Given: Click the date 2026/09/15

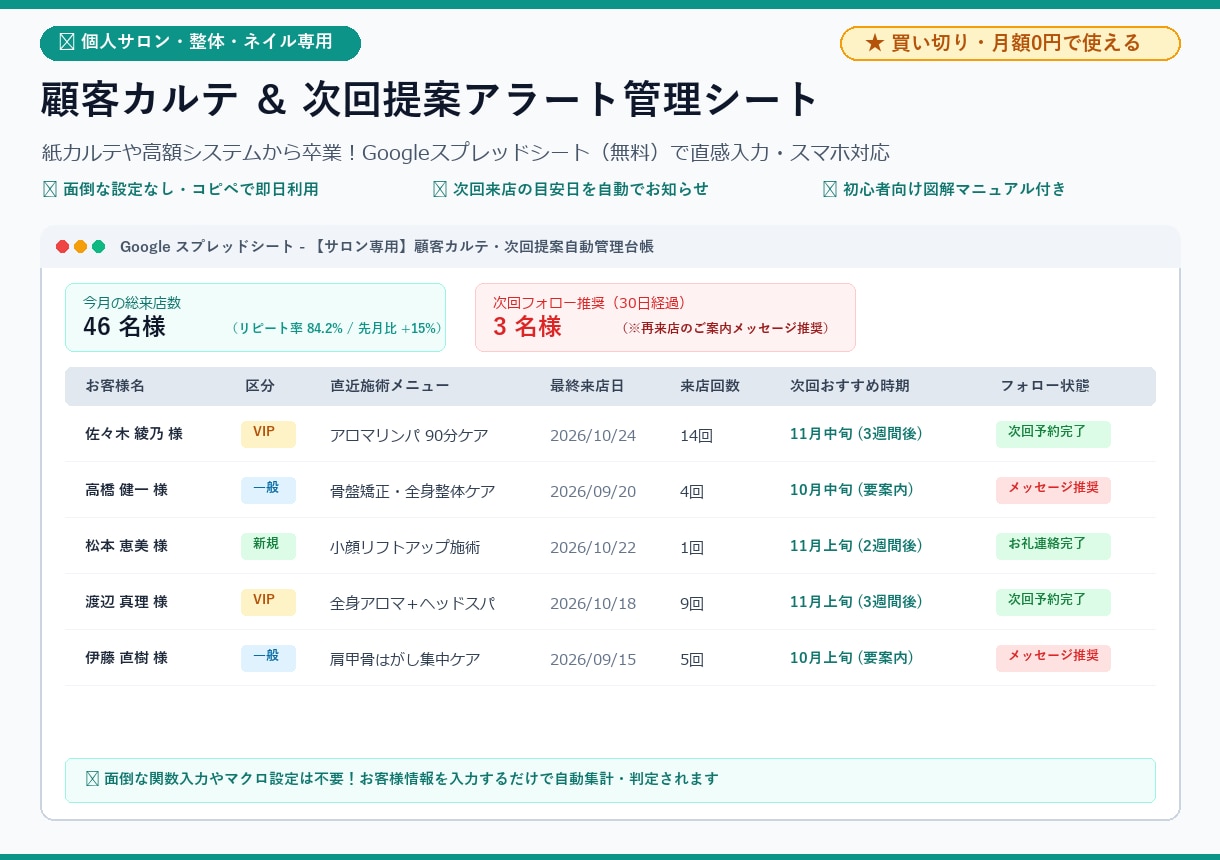Looking at the screenshot, I should pos(593,660).
